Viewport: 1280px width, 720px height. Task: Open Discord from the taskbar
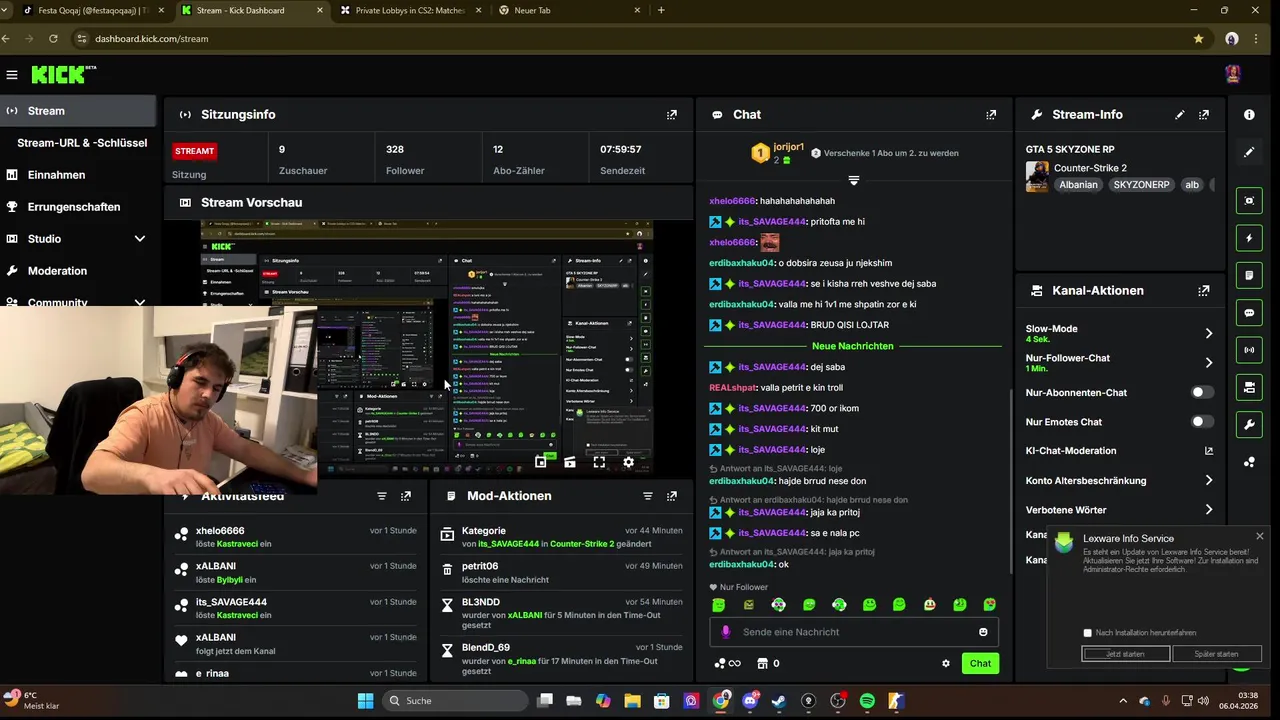750,701
